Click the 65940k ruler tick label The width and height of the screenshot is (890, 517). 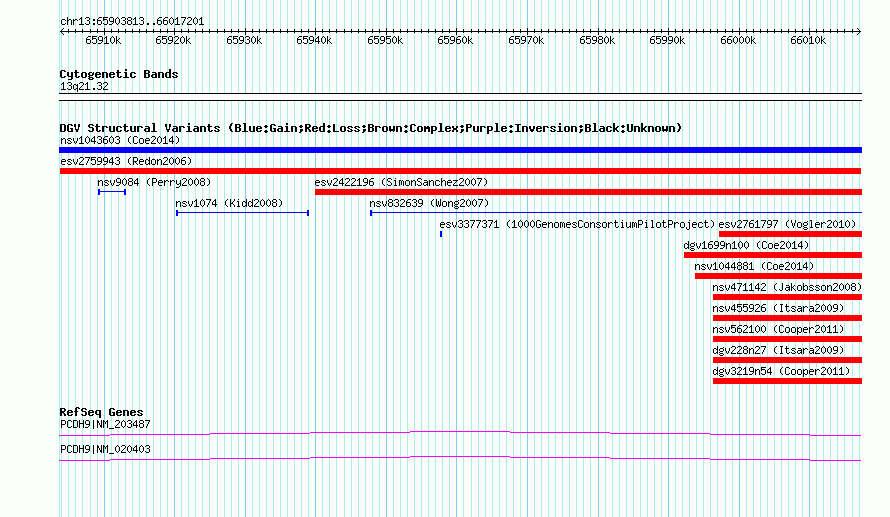(314, 41)
